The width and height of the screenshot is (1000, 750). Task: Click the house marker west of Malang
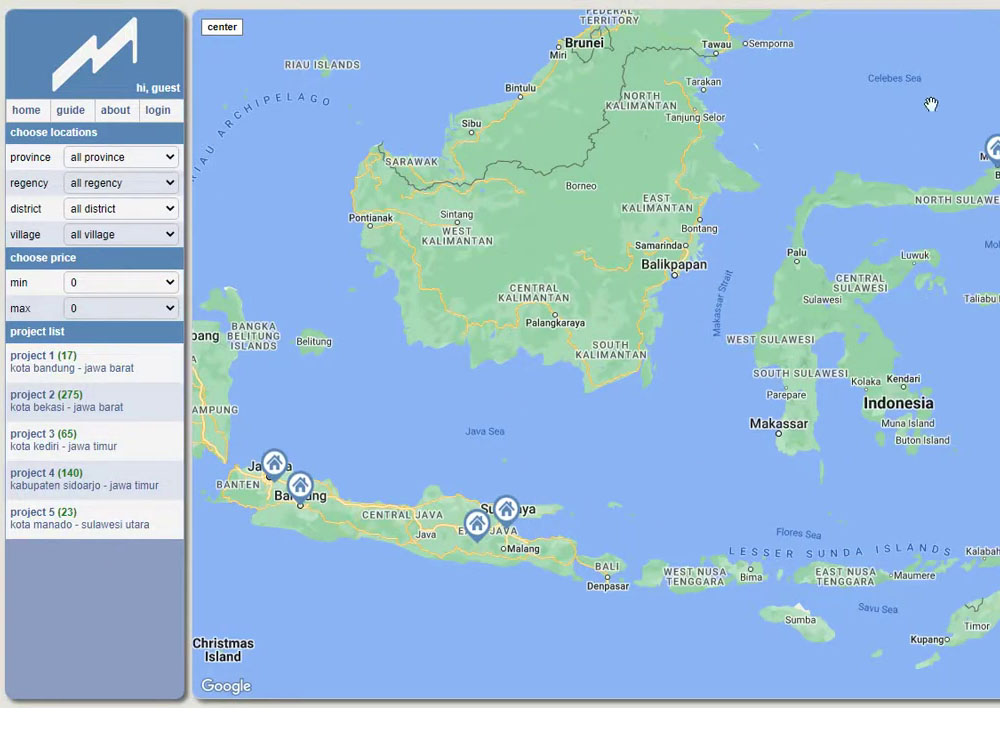(x=476, y=525)
